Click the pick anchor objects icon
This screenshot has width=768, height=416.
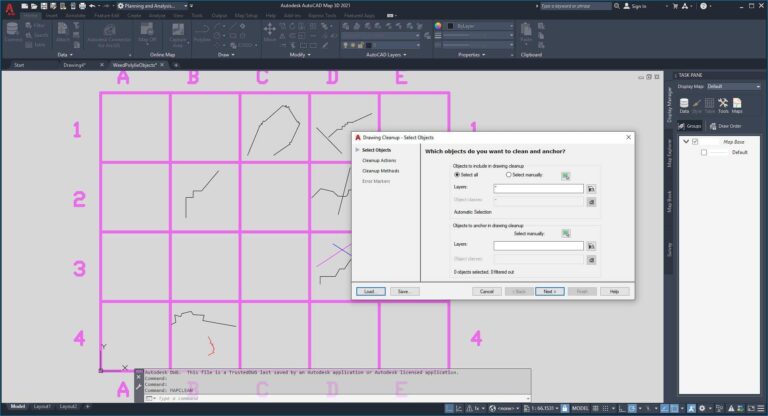566,234
